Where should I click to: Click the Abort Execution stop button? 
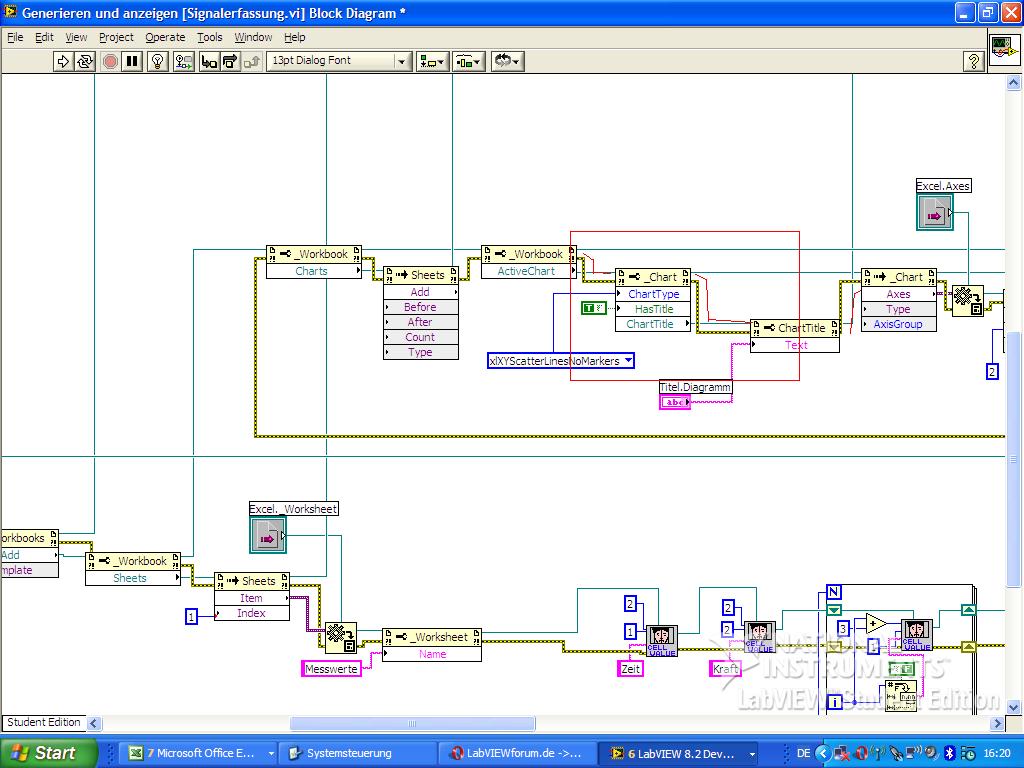(110, 61)
